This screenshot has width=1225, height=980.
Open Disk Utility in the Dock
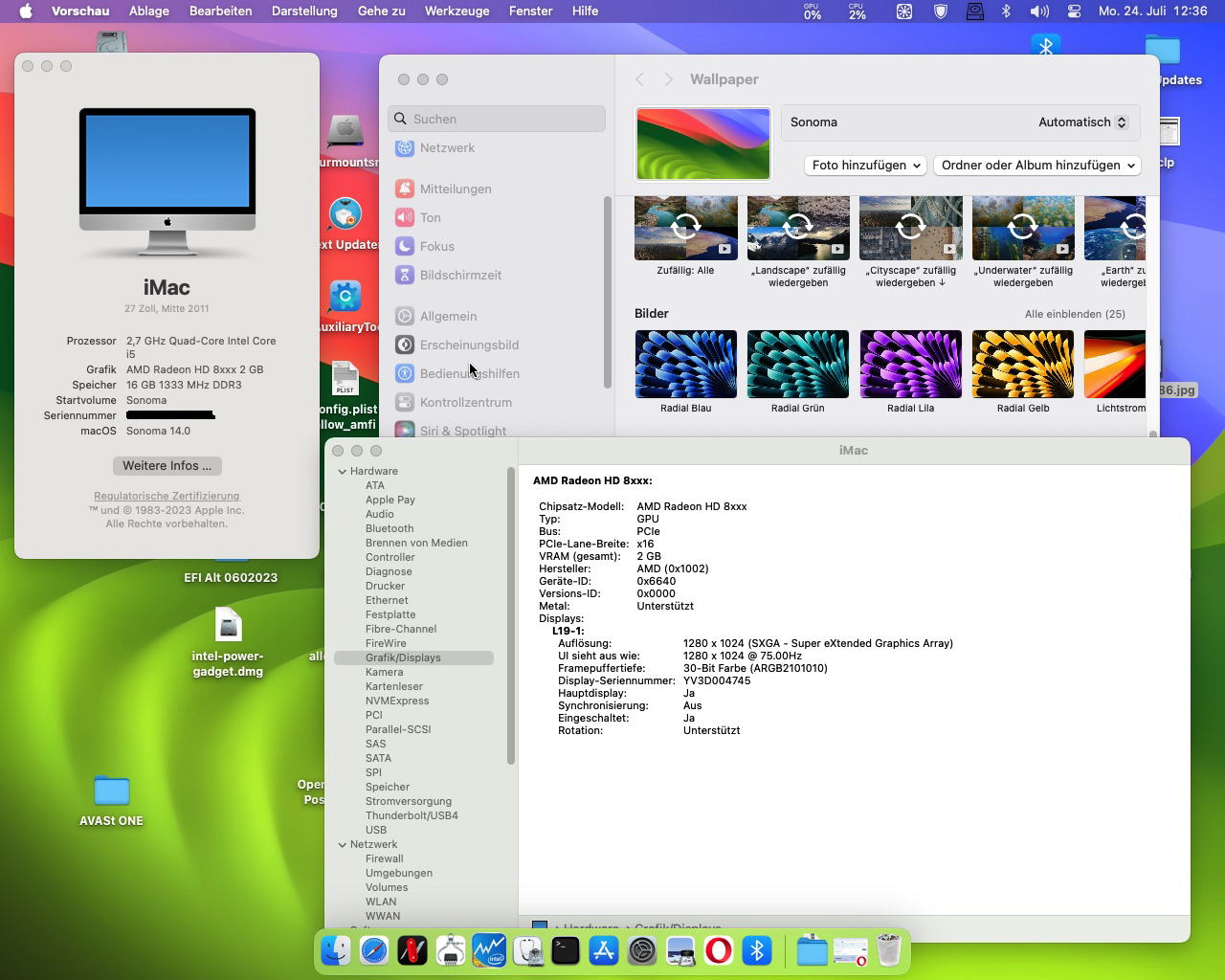click(527, 950)
